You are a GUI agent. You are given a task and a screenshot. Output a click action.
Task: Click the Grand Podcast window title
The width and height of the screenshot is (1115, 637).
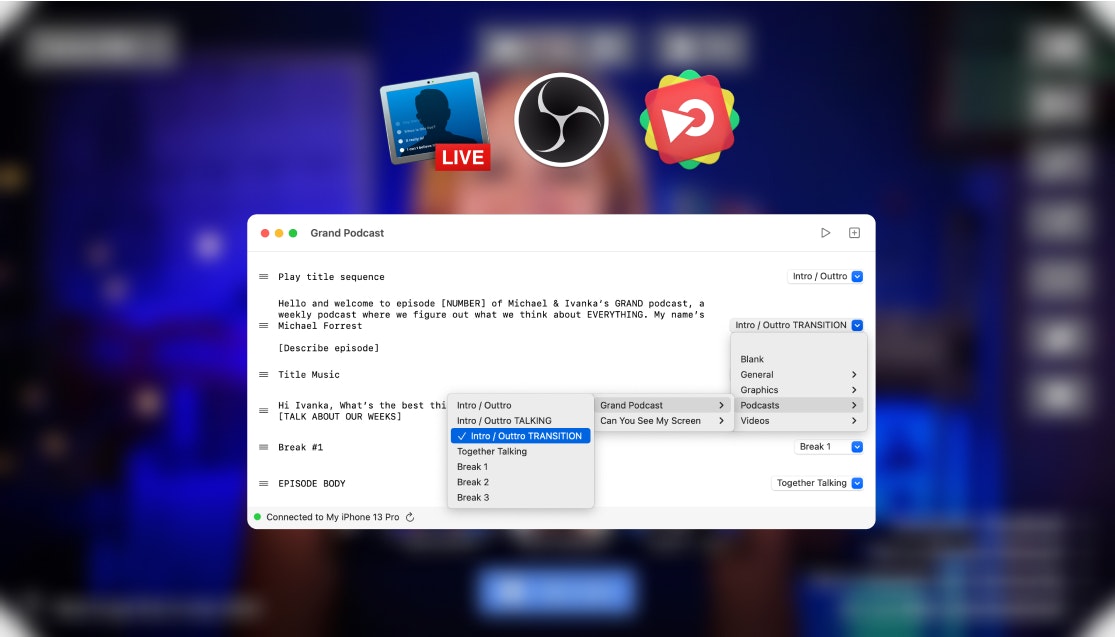point(347,232)
